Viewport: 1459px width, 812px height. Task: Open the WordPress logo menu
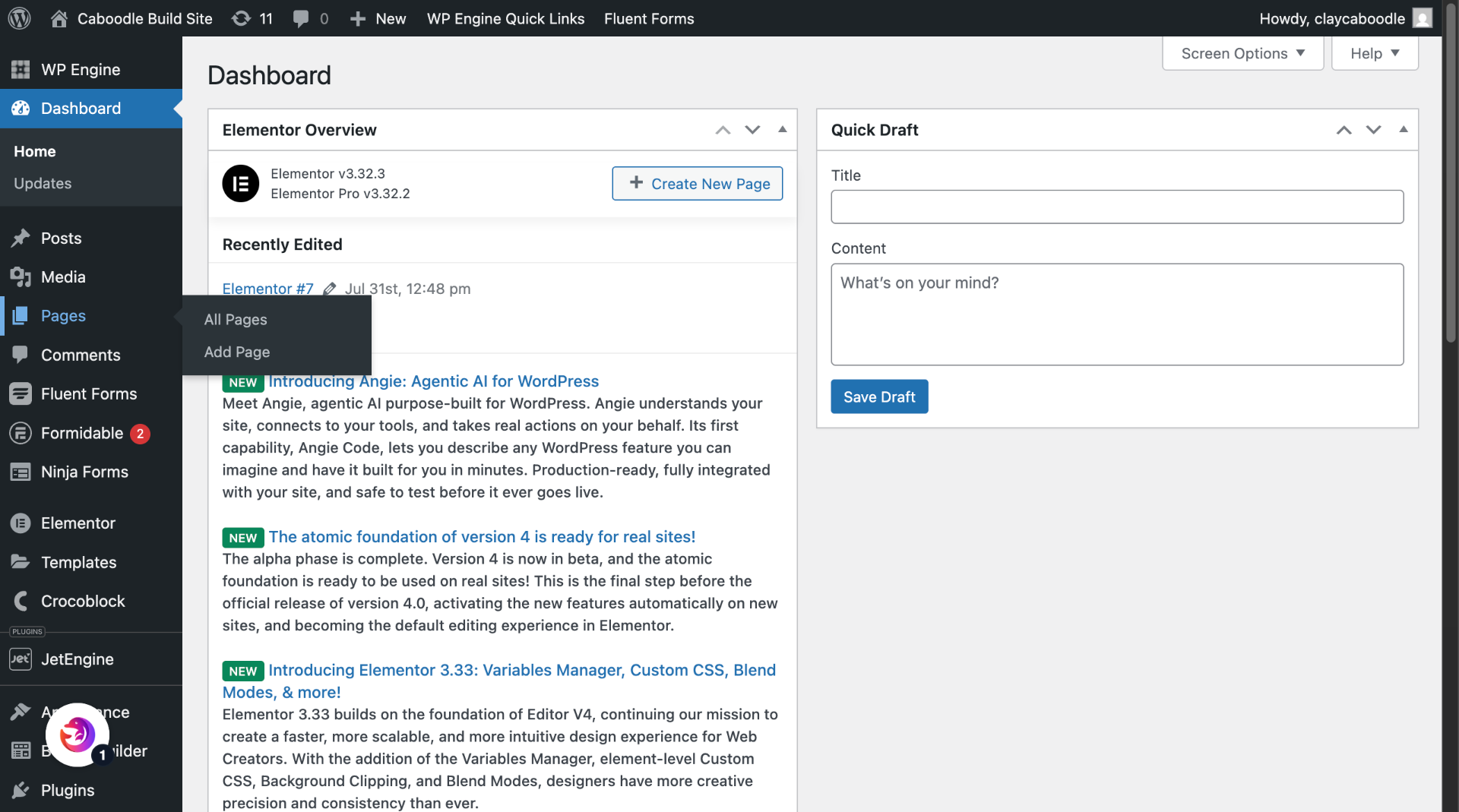19,18
